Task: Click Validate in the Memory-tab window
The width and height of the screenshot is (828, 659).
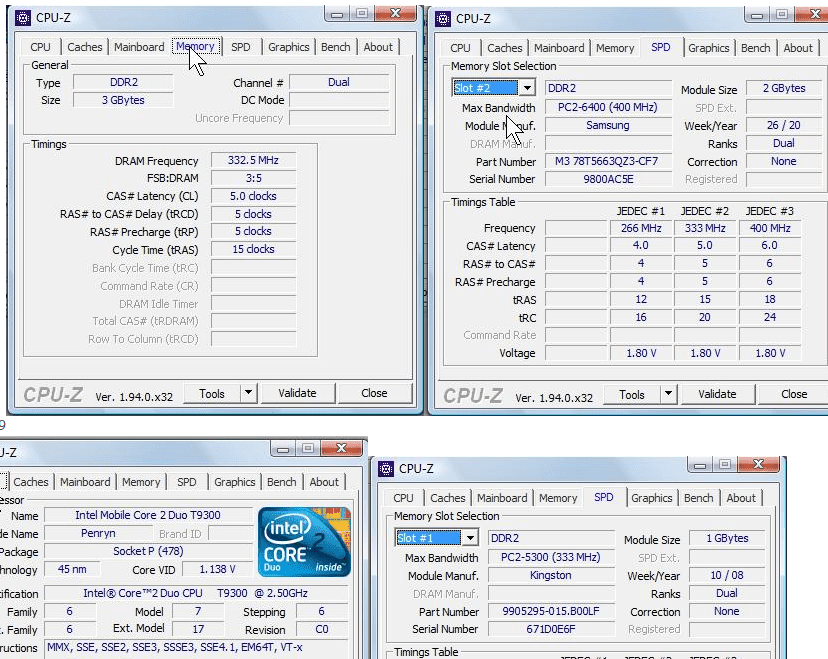Action: [x=297, y=393]
